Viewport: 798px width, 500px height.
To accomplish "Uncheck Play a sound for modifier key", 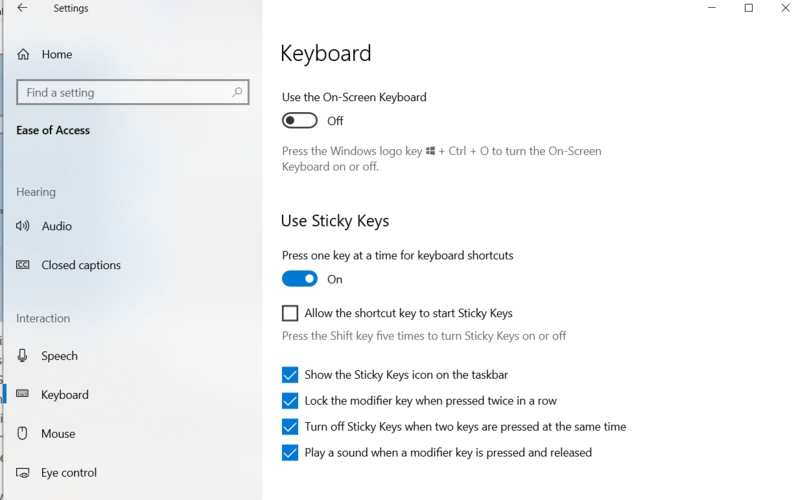I will [x=290, y=453].
